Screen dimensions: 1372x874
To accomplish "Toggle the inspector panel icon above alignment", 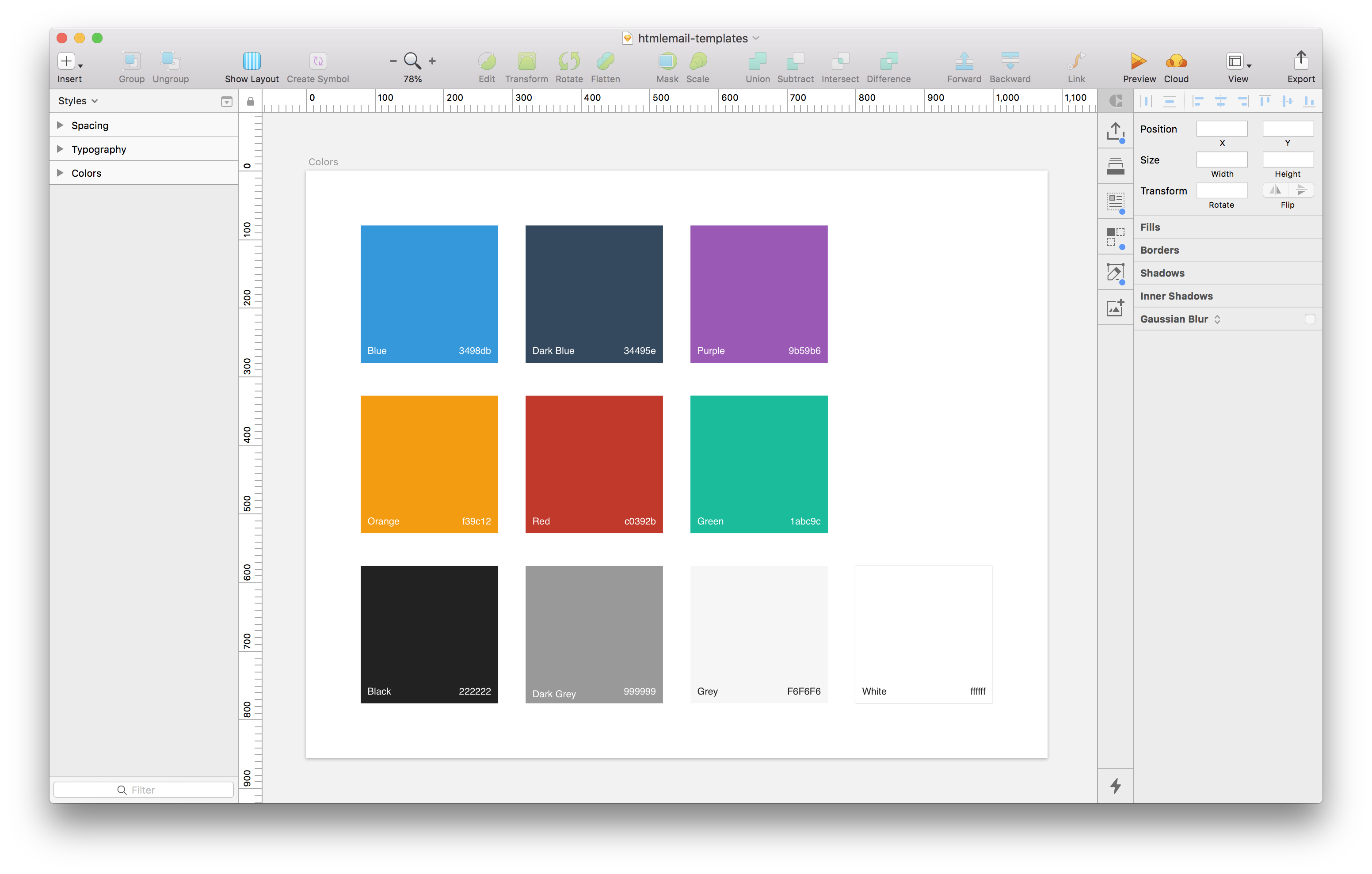I will [x=1115, y=102].
